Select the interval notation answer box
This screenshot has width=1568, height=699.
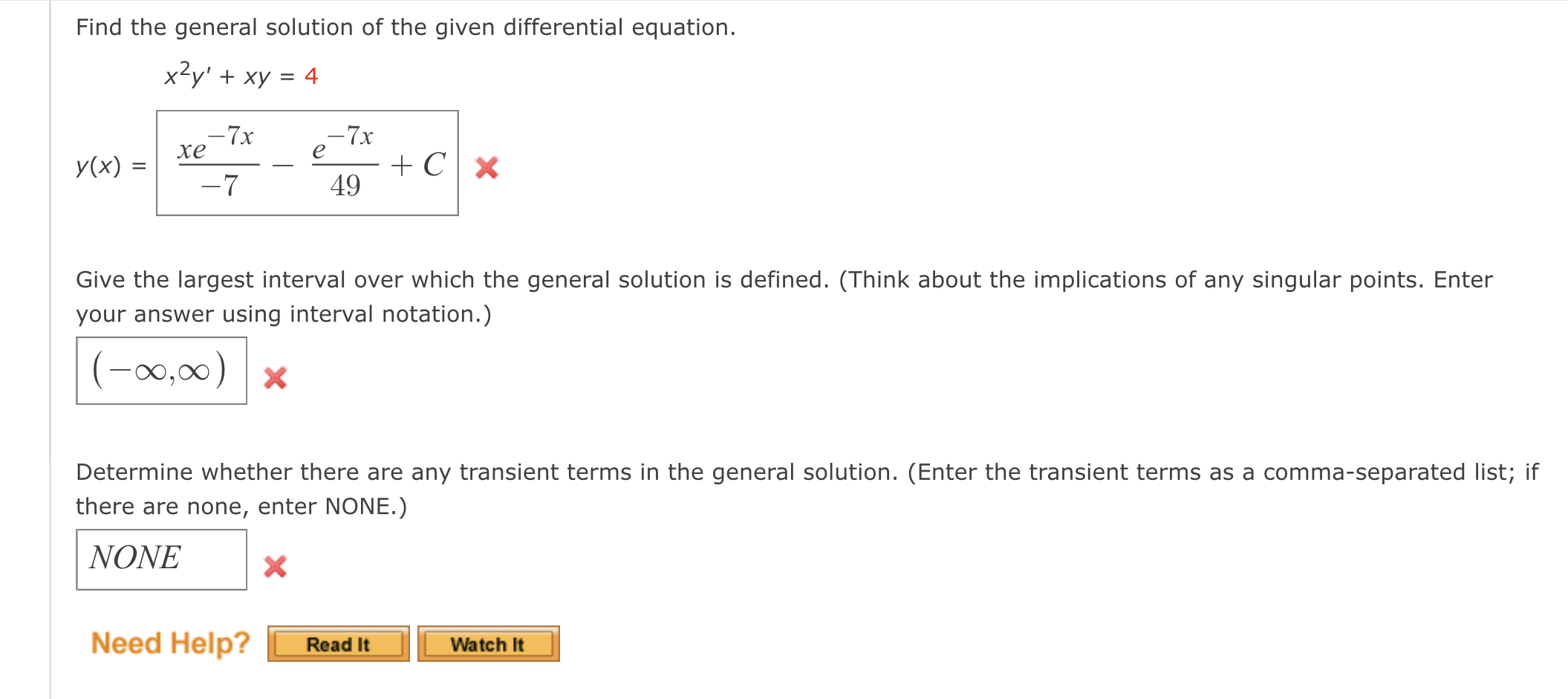[160, 372]
